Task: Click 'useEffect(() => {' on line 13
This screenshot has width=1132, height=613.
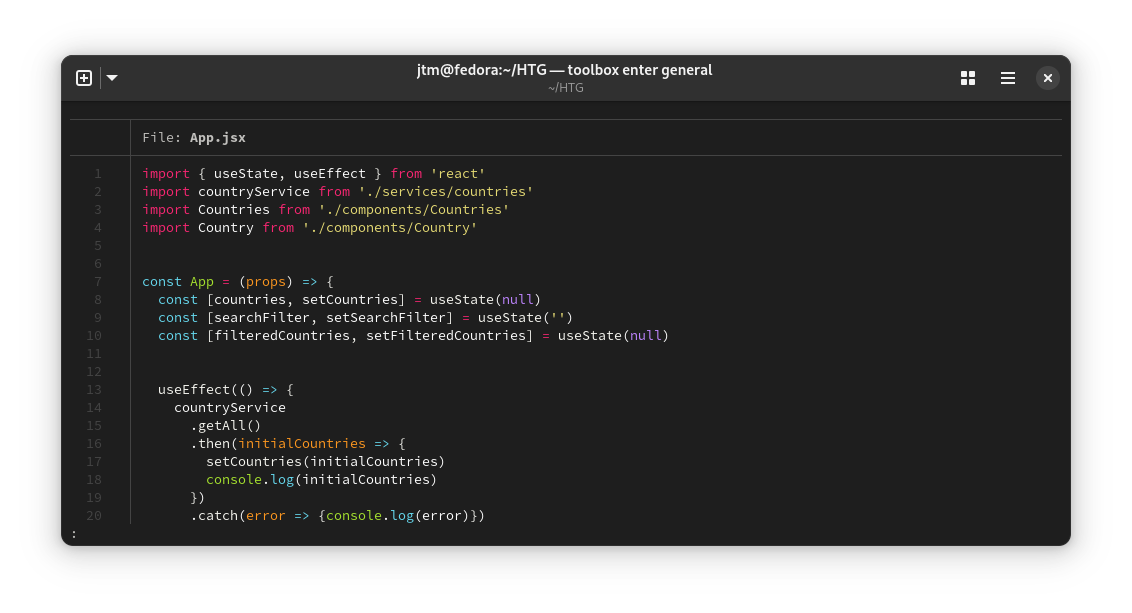Action: [226, 390]
